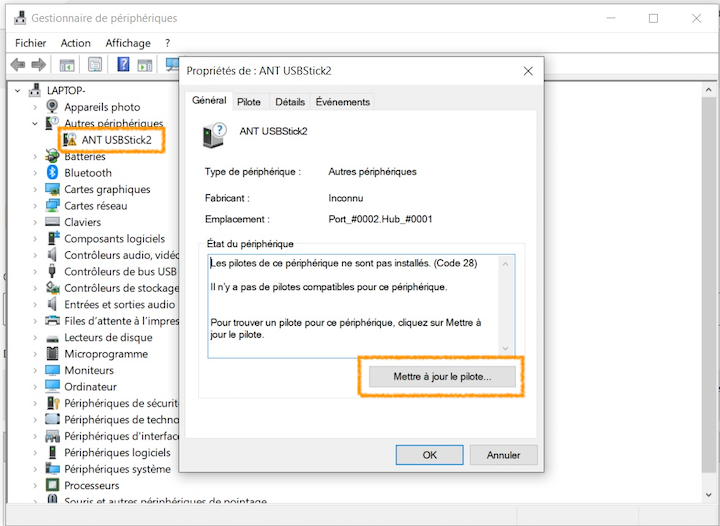Click the Port_#0002.Hub_#0001 location value

click(380, 219)
